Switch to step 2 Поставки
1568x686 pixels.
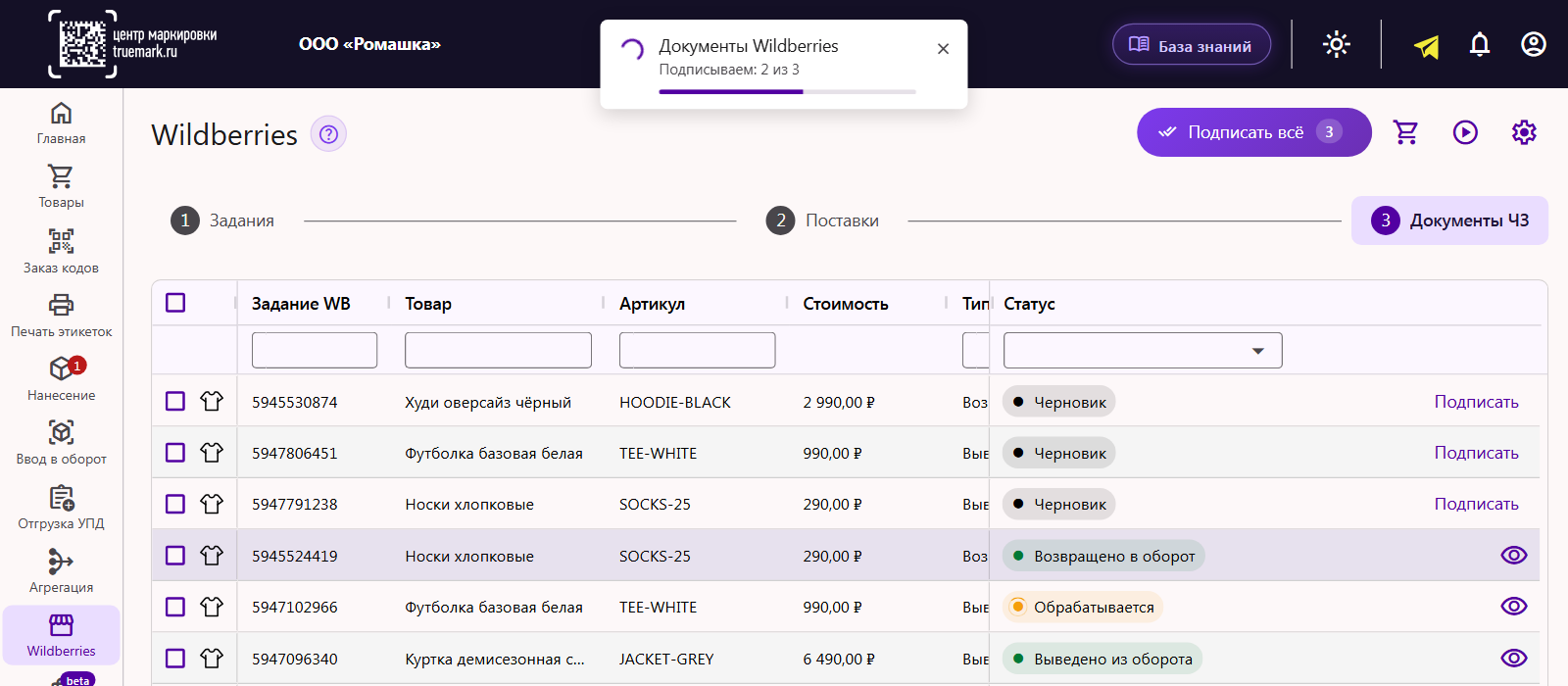click(x=822, y=220)
